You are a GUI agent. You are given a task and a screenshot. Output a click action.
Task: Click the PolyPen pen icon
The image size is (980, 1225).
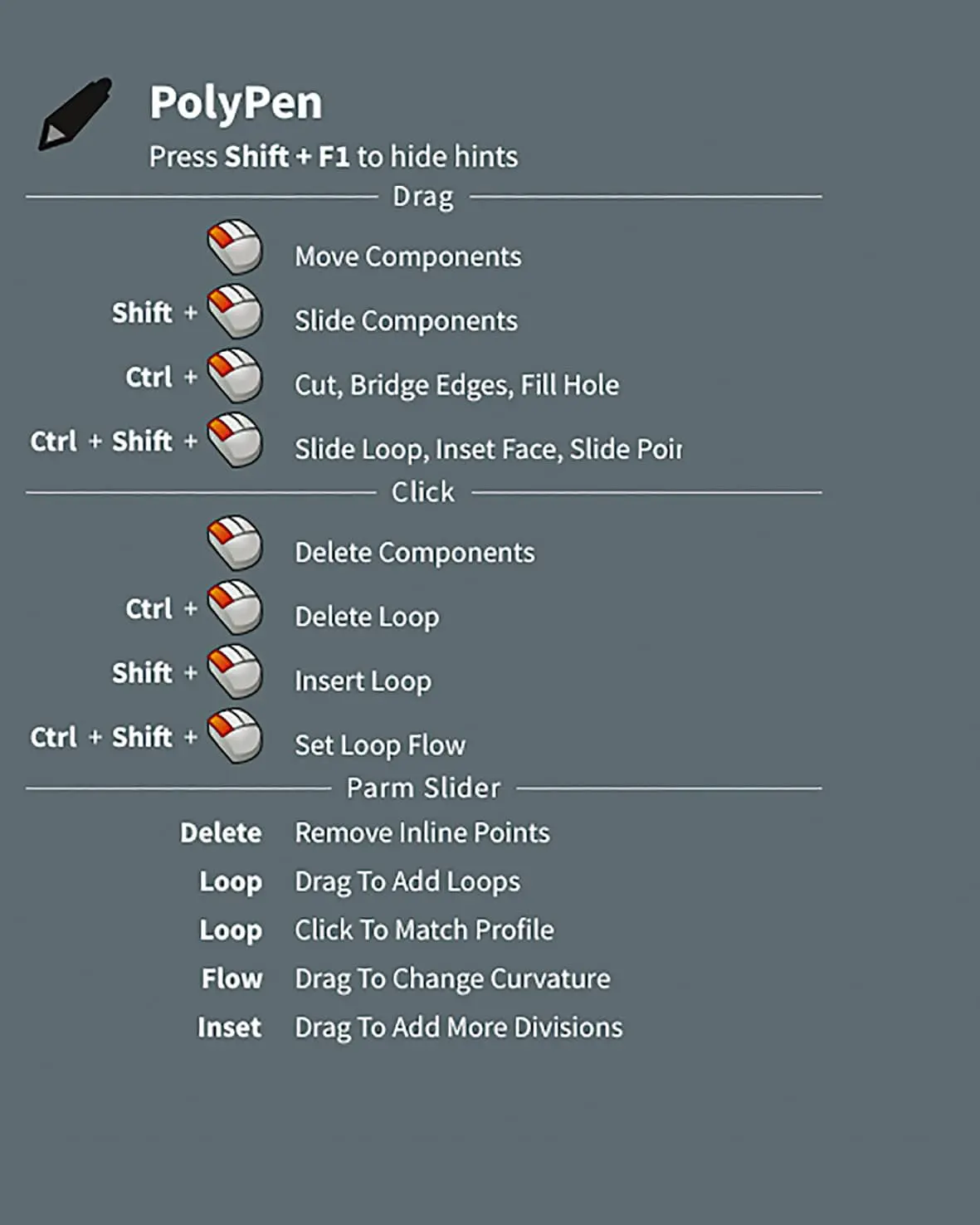(75, 114)
